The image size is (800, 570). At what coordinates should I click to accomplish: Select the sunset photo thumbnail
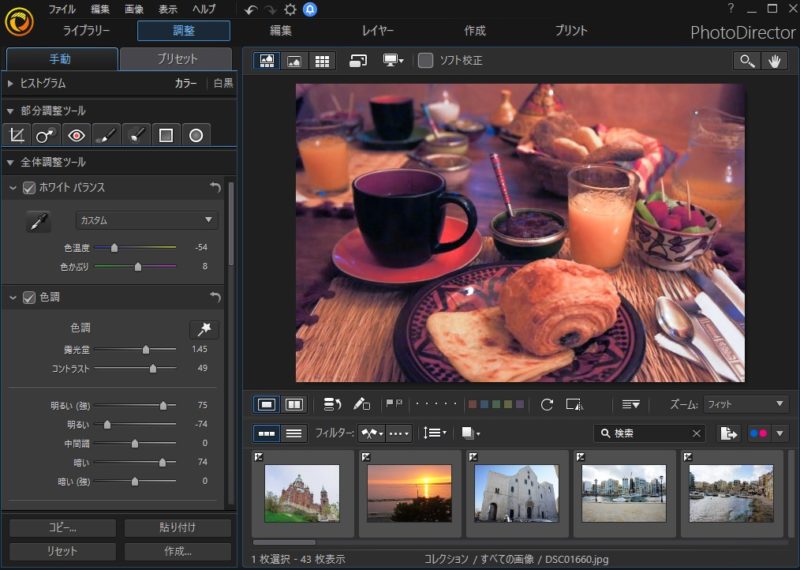[409, 493]
